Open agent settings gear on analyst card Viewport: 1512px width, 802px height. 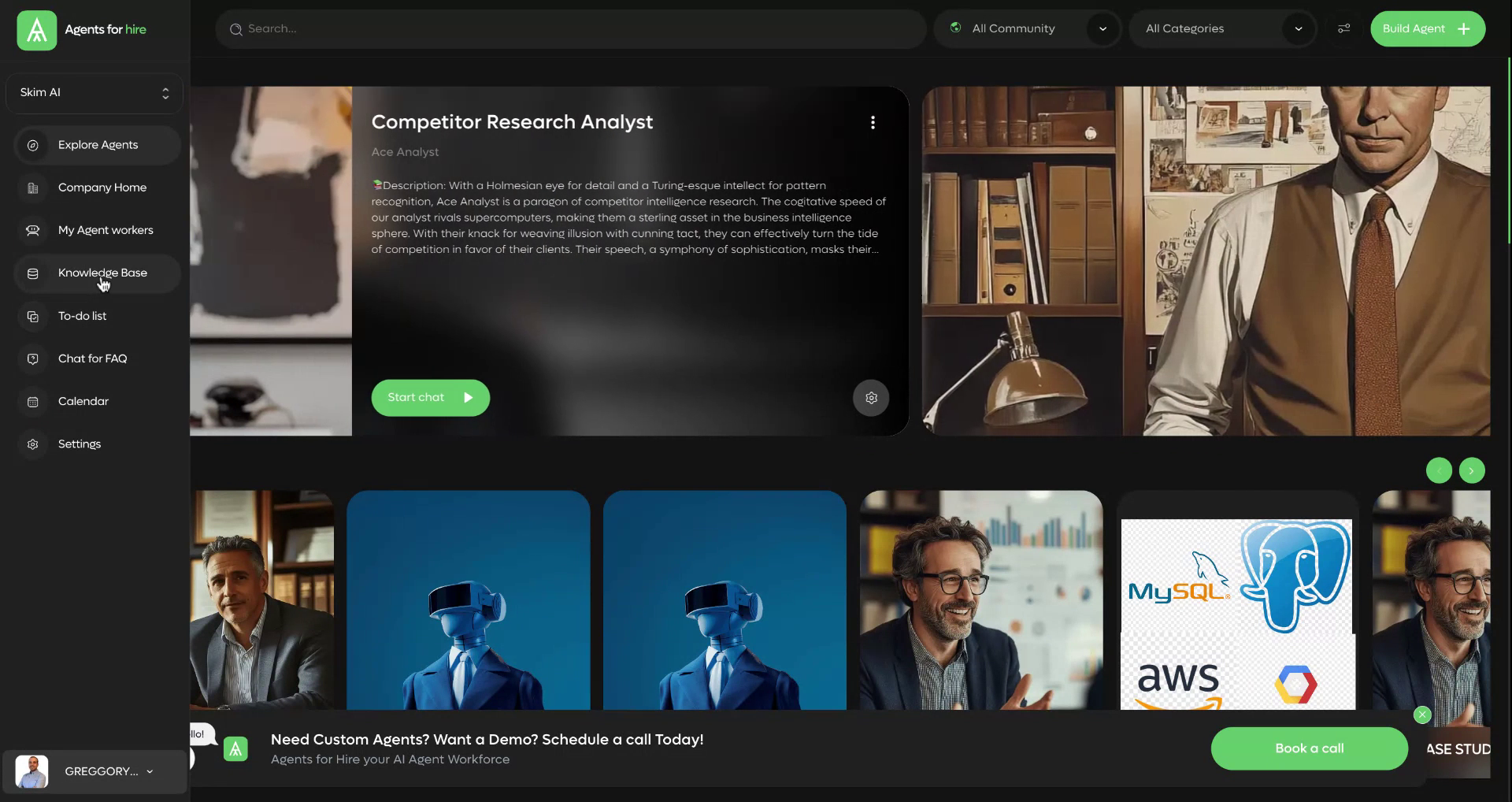871,398
